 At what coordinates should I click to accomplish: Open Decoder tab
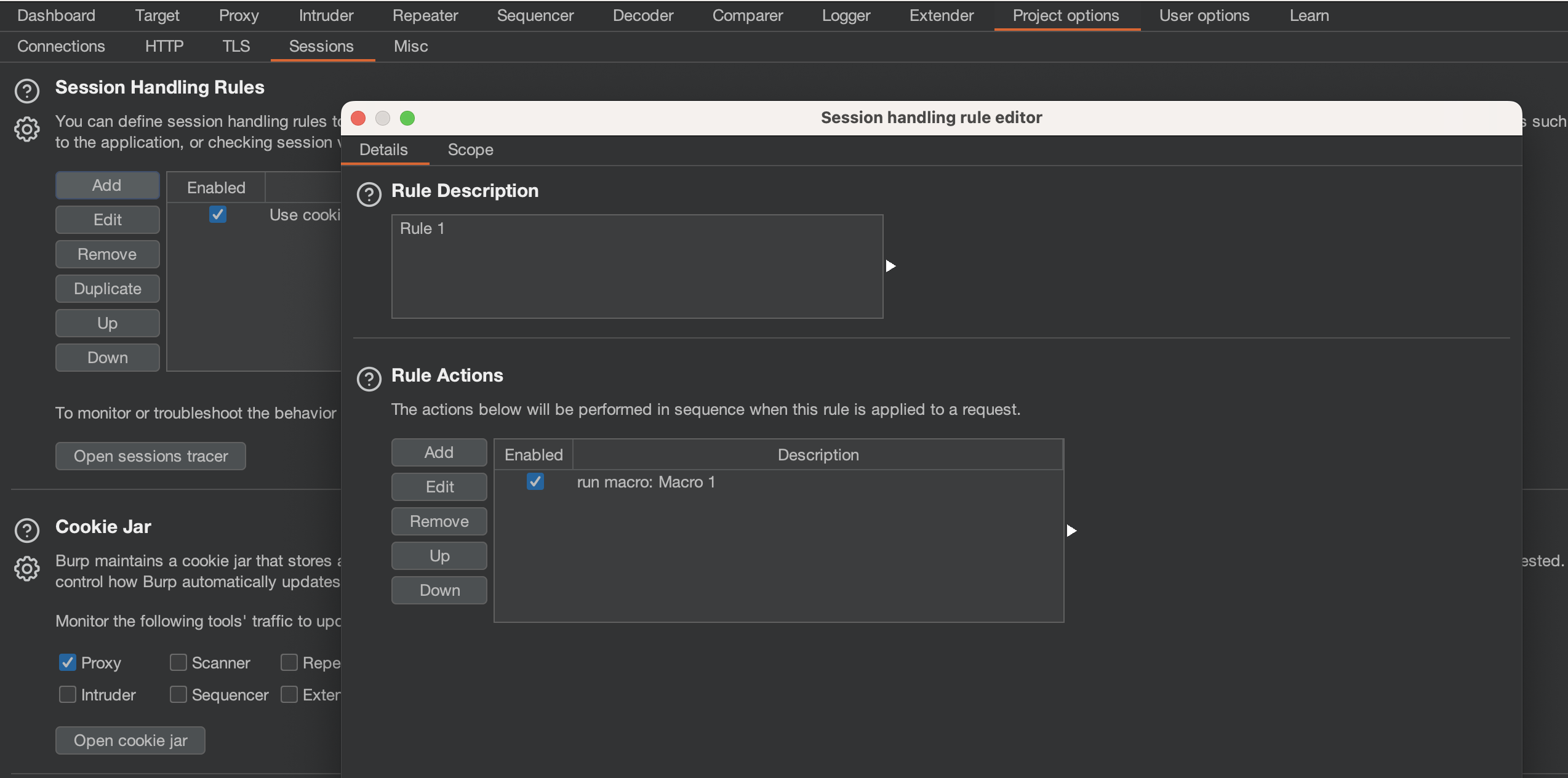pyautogui.click(x=643, y=15)
